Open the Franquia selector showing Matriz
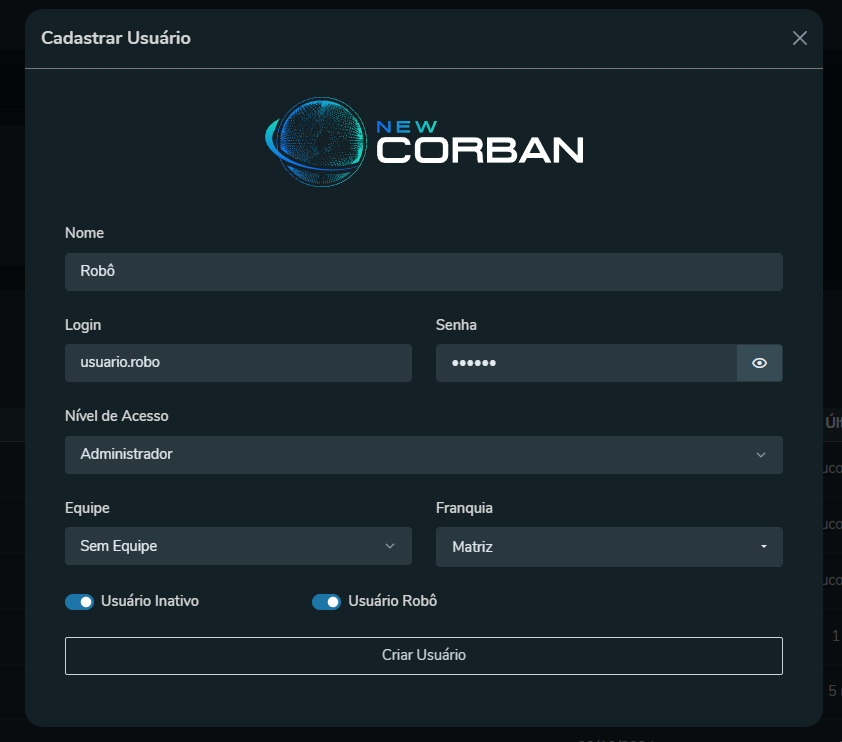The width and height of the screenshot is (842, 742). click(608, 547)
